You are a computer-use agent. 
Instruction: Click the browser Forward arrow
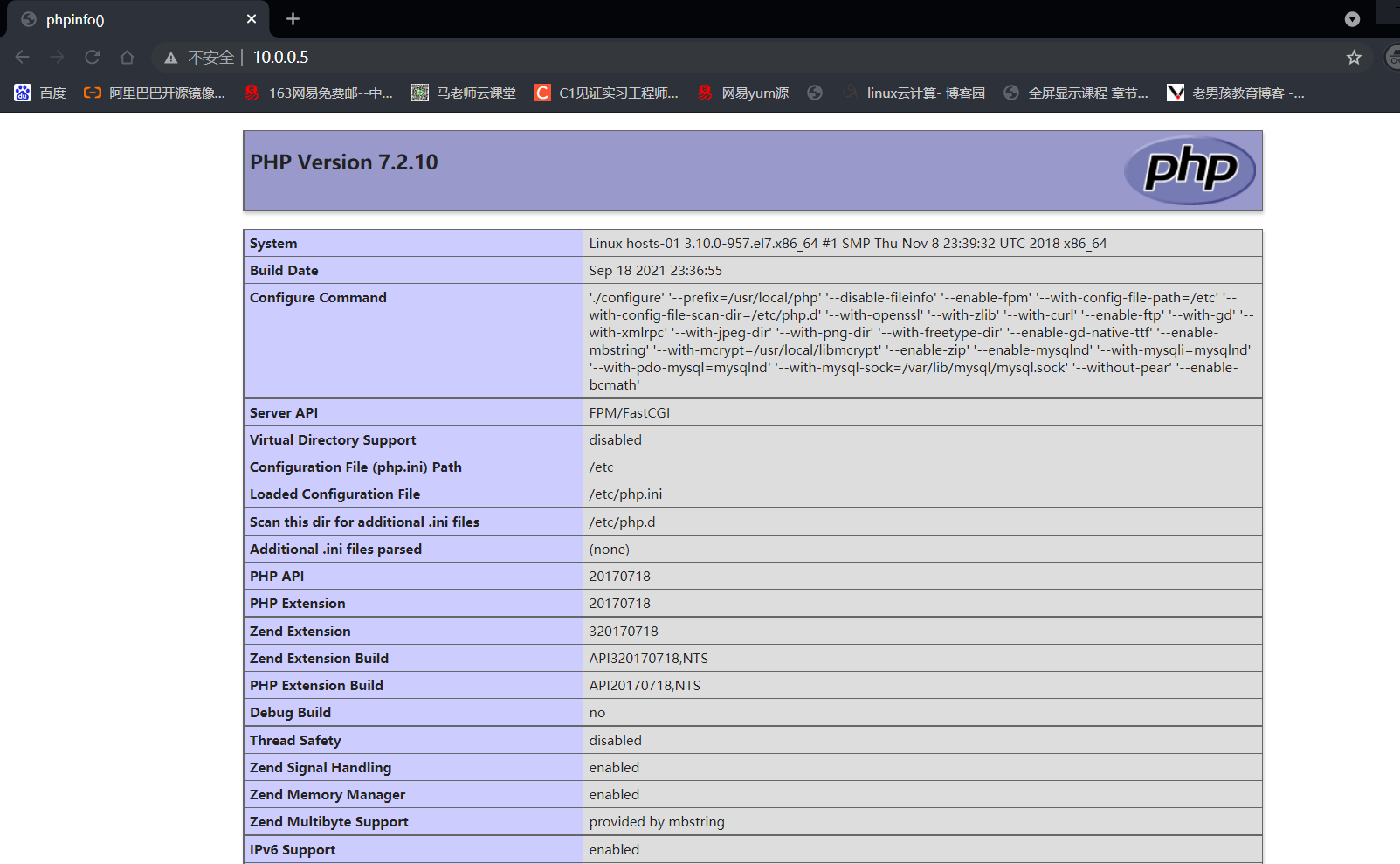coord(58,57)
